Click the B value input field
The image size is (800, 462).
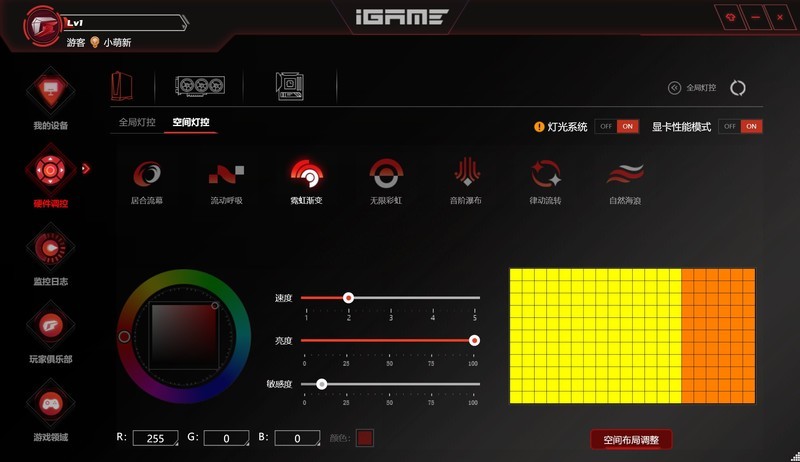pyautogui.click(x=297, y=438)
